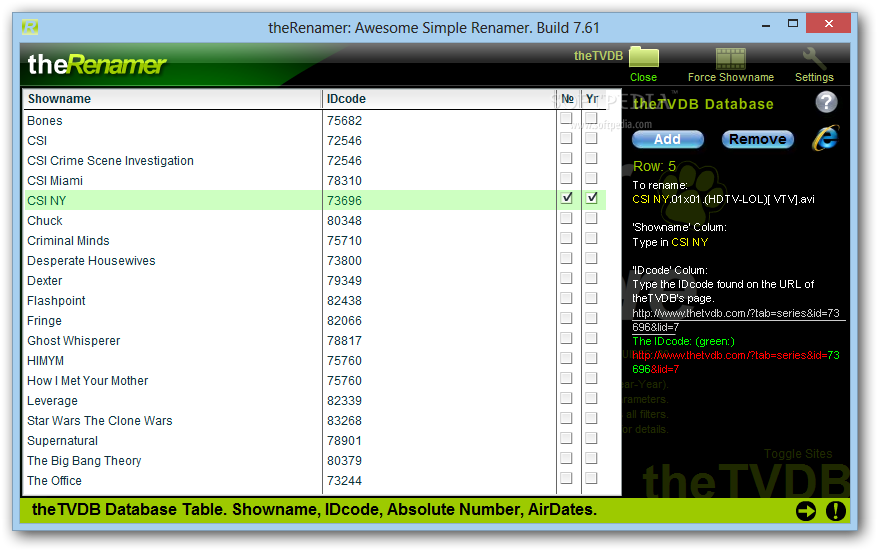Open Settings wrench icon
878x551 pixels.
(814, 58)
